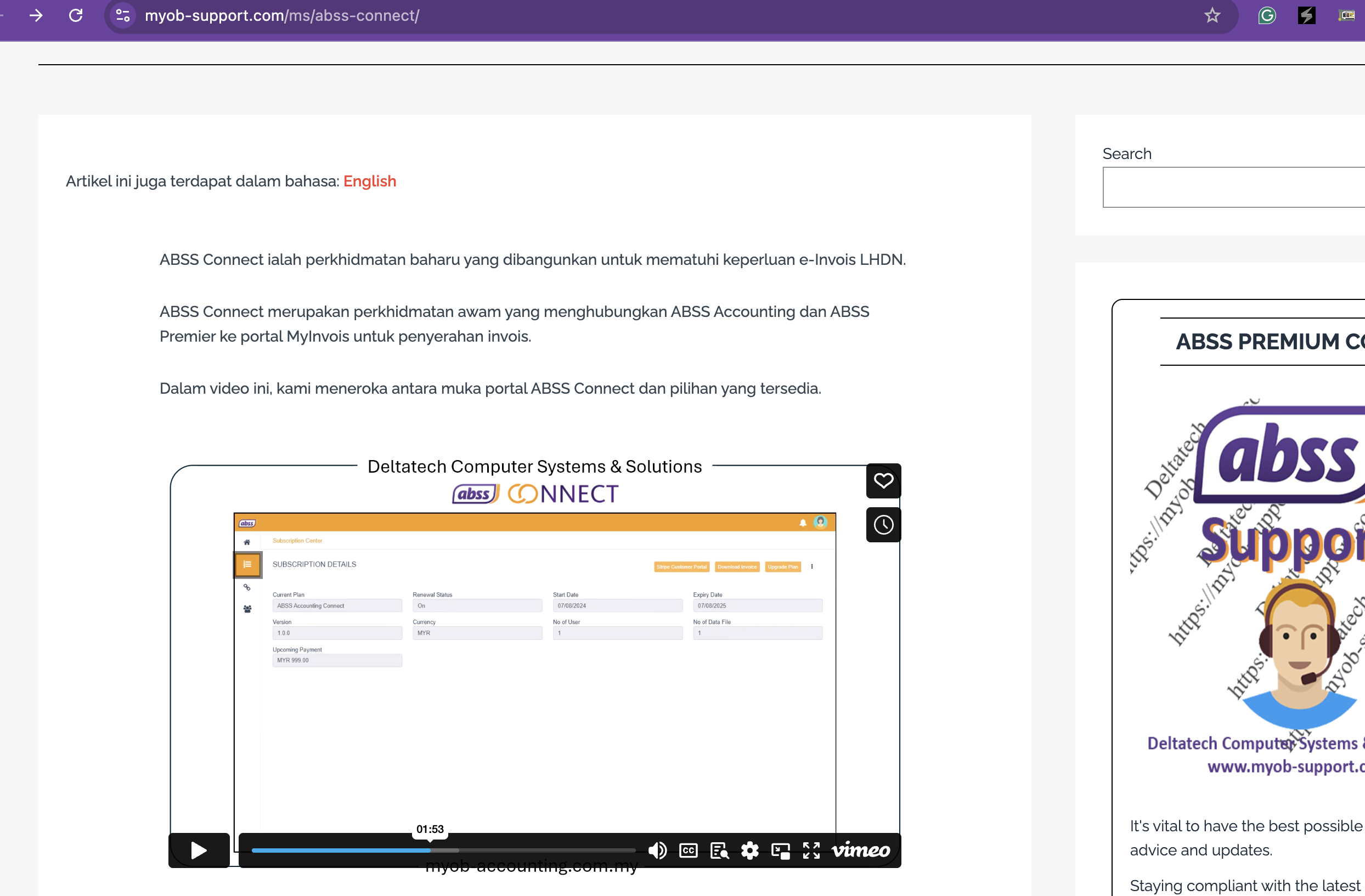Click the Renewal Status field showing On
The image size is (1365, 896).
[x=477, y=605]
